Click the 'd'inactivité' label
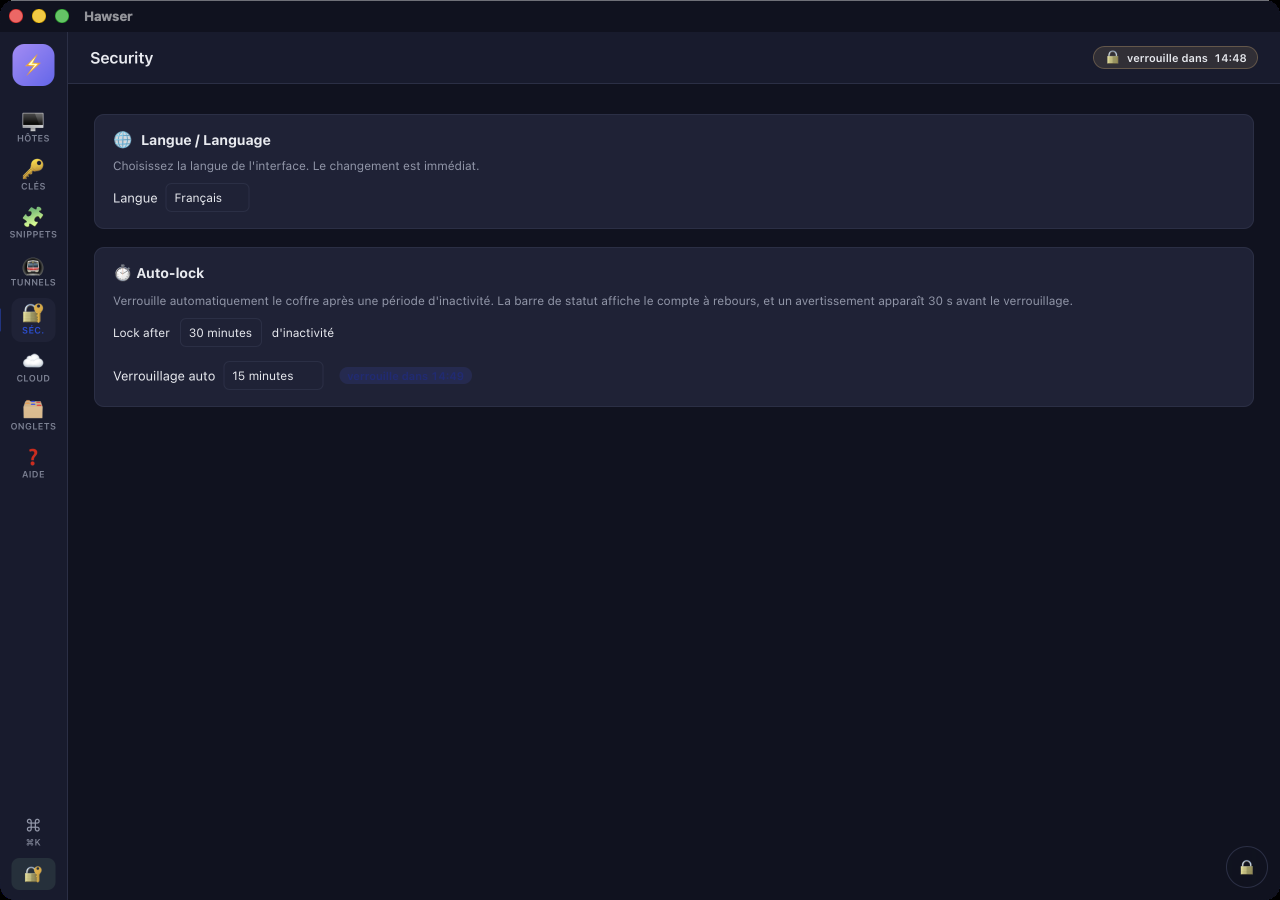The width and height of the screenshot is (1280, 900). (x=303, y=333)
